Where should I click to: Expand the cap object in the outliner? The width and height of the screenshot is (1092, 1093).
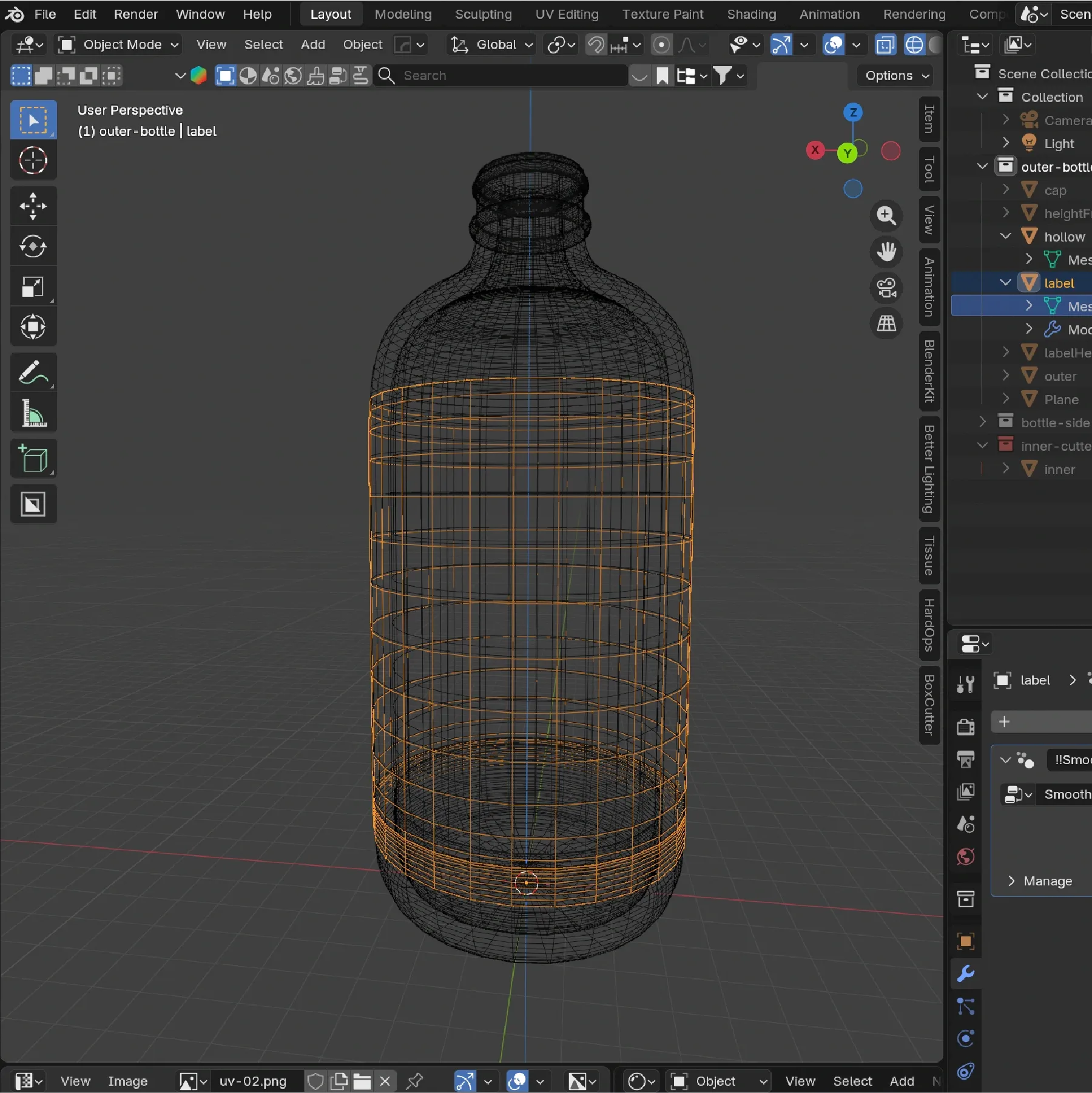click(x=1006, y=189)
